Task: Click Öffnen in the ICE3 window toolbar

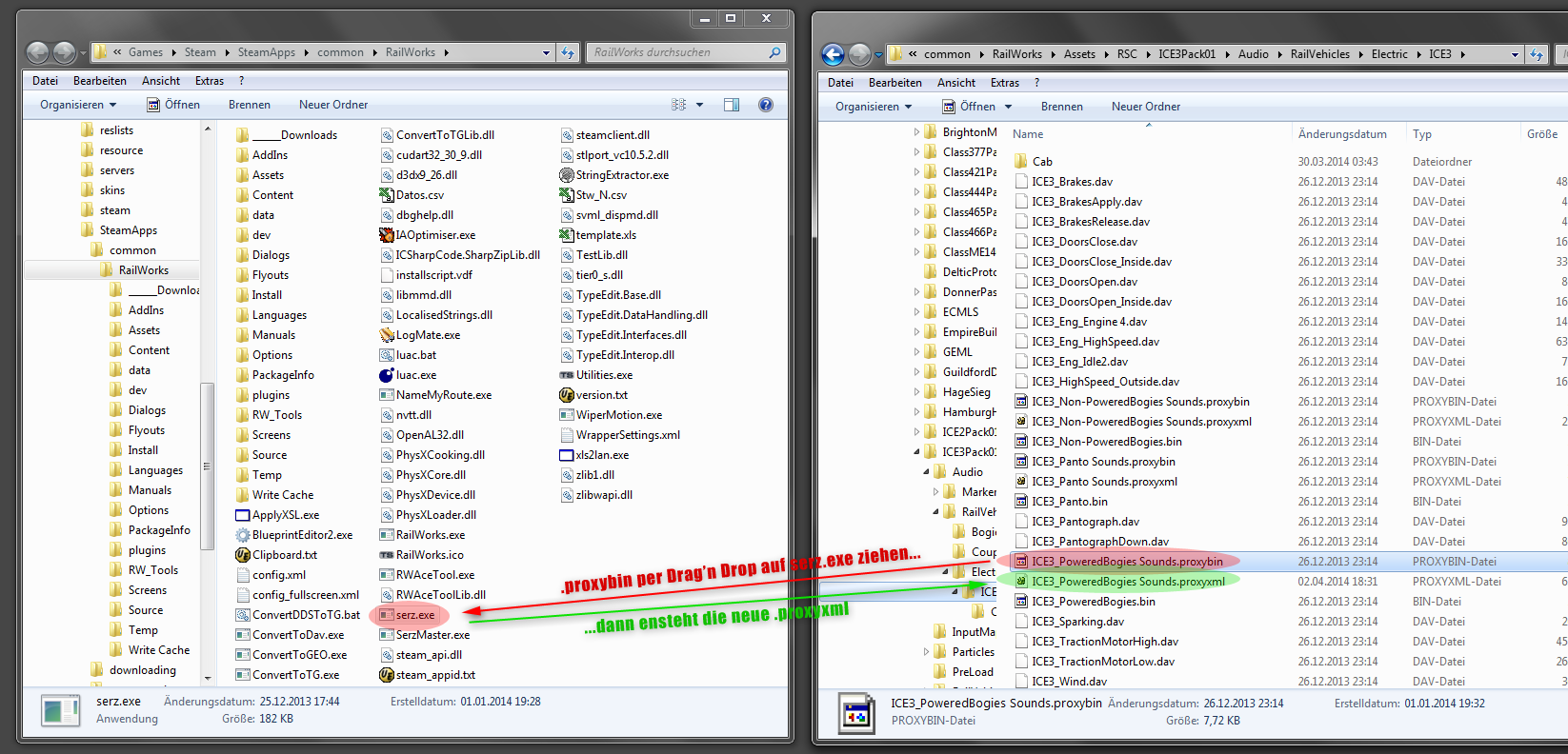Action: click(969, 107)
